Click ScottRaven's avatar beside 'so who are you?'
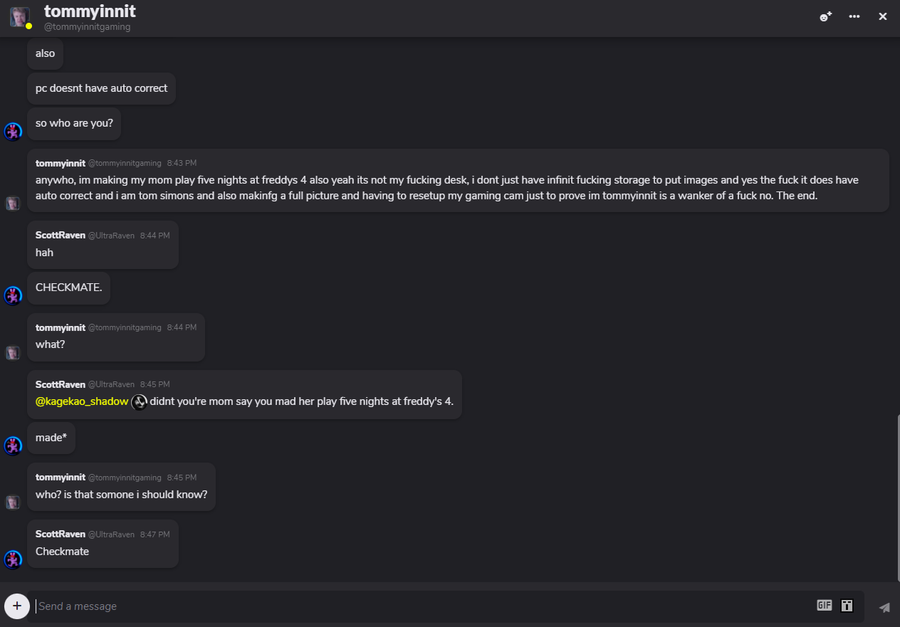Image resolution: width=900 pixels, height=627 pixels. pyautogui.click(x=13, y=131)
